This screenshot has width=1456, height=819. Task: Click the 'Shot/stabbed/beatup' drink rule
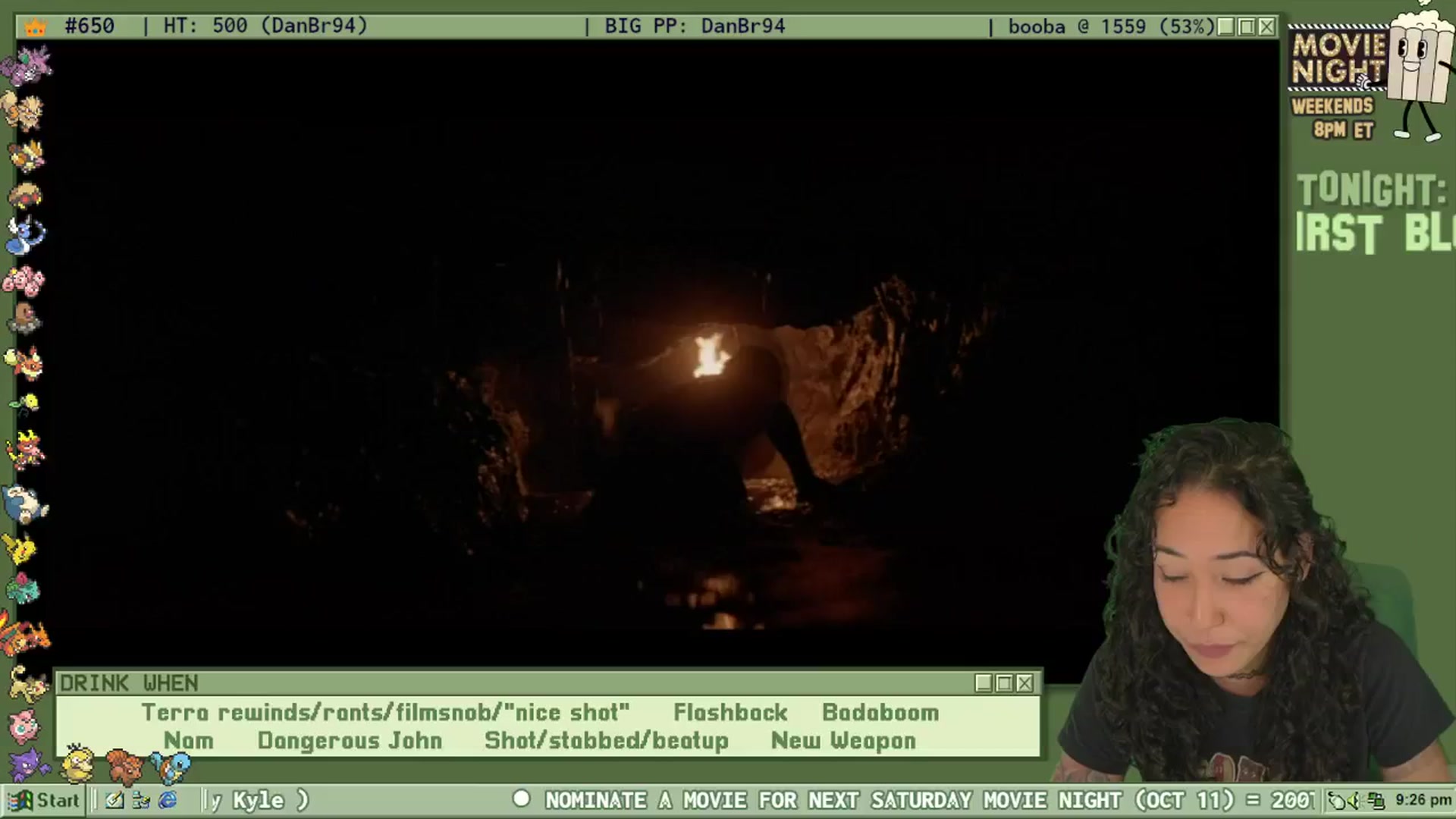pyautogui.click(x=607, y=741)
